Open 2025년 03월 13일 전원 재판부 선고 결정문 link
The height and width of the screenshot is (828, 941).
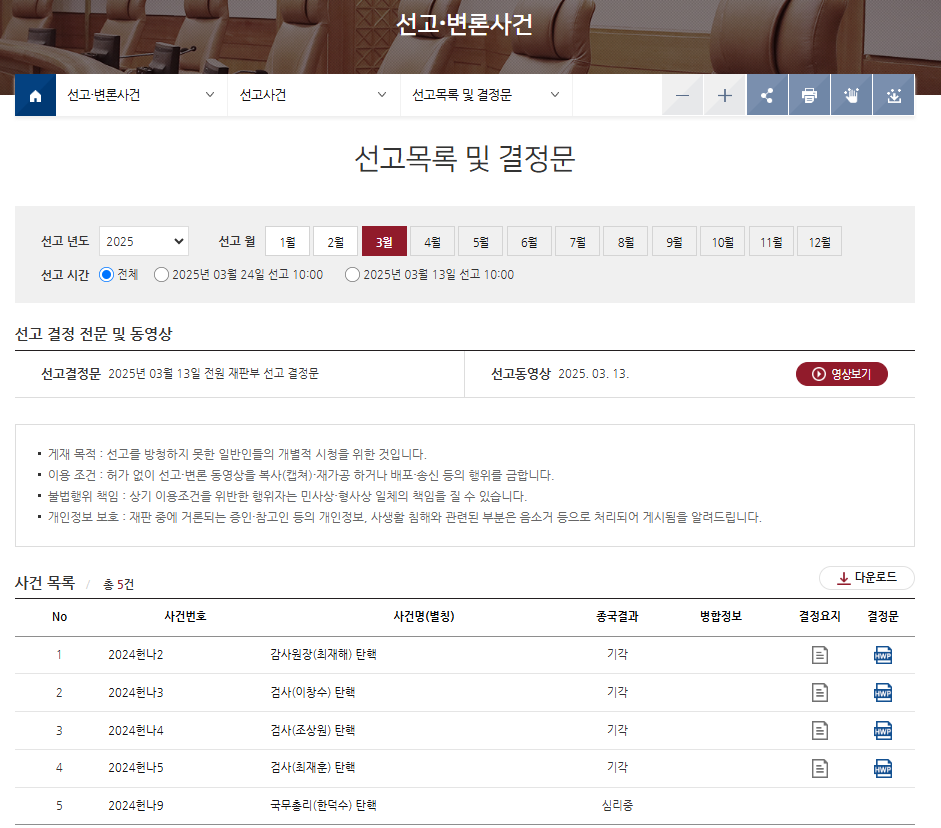click(x=214, y=374)
